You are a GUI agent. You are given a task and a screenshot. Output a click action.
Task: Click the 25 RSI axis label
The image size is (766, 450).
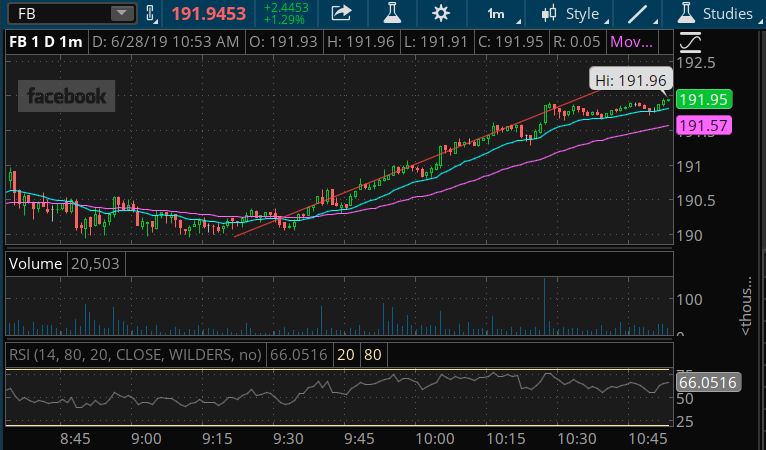pos(685,421)
